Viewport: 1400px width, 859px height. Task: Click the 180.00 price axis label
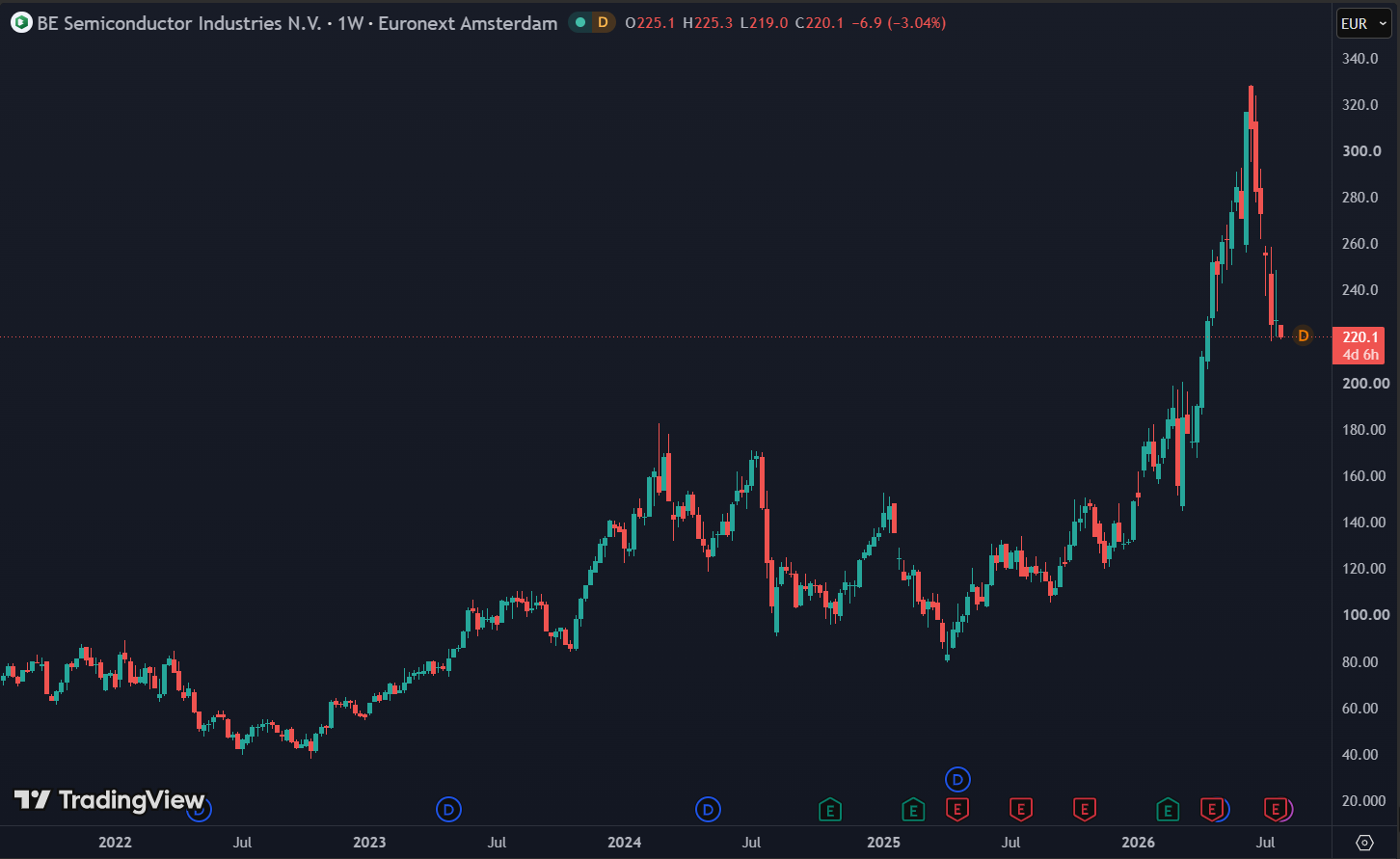1366,430
